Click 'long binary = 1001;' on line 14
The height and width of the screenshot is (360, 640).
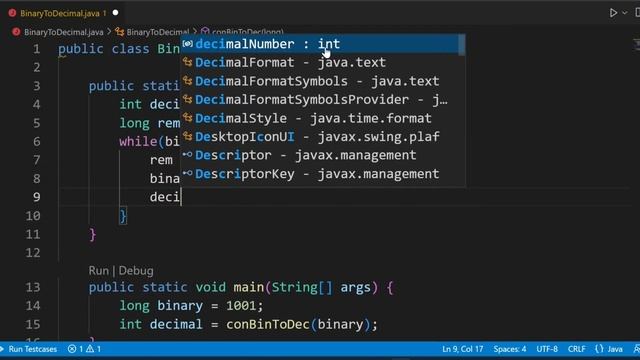tap(191, 306)
